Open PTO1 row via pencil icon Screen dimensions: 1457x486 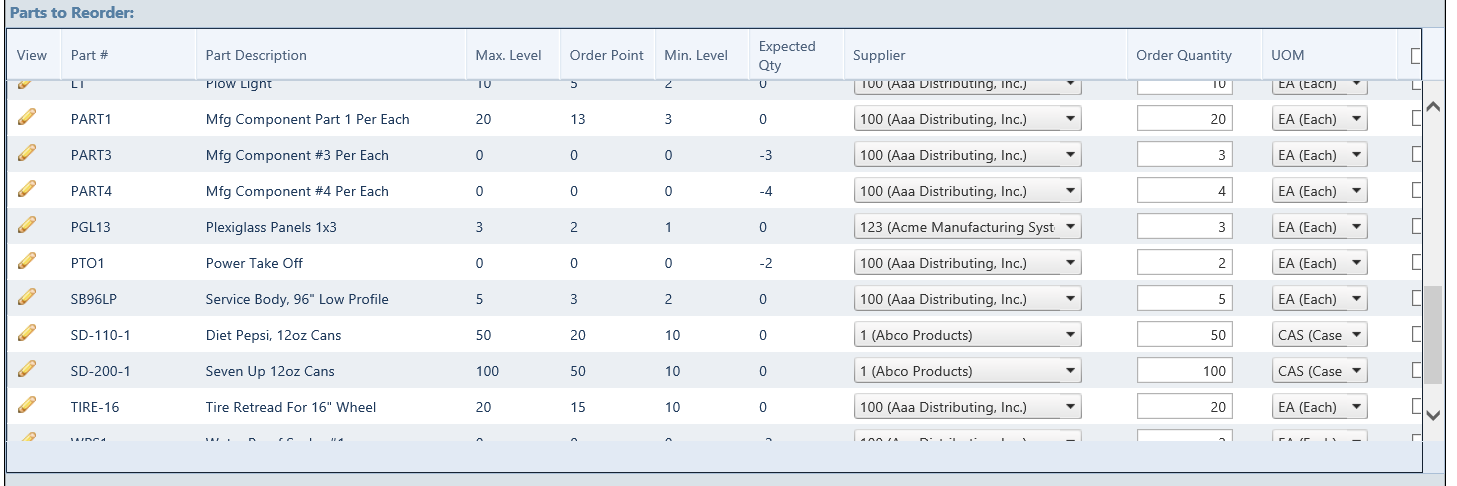coord(28,262)
